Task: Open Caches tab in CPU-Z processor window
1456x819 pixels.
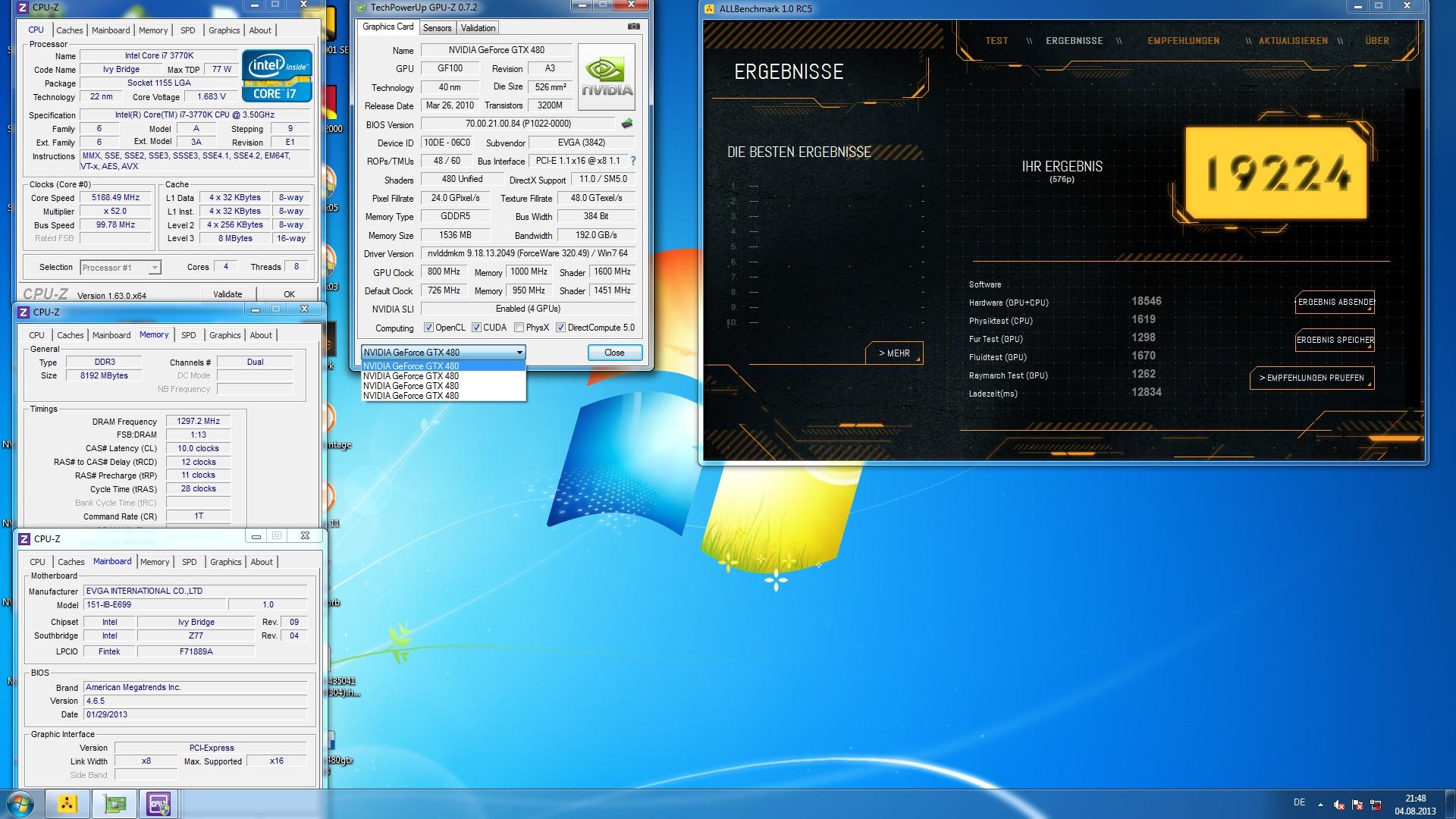Action: (70, 30)
